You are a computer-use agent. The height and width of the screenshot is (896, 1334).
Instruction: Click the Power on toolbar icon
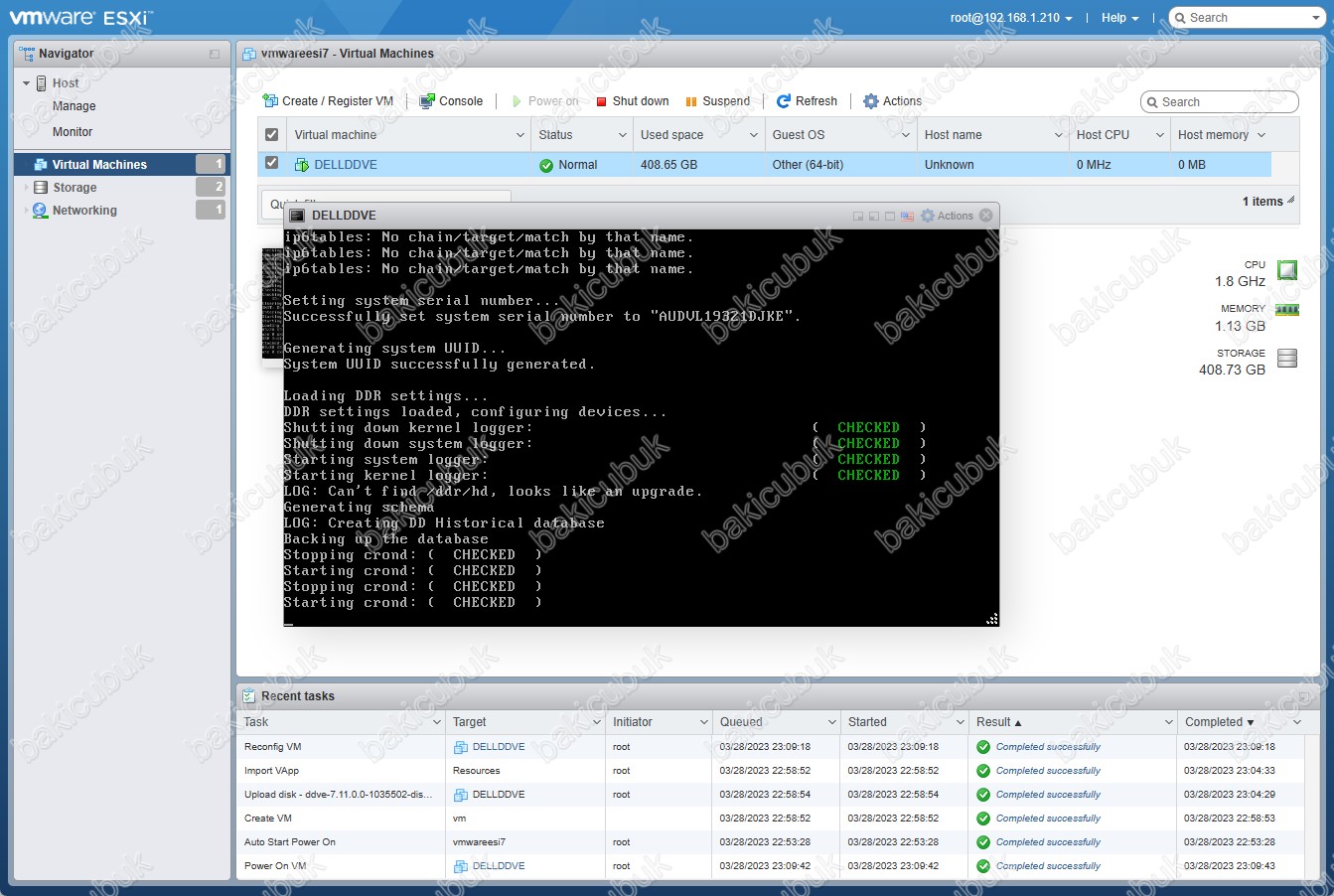(517, 101)
